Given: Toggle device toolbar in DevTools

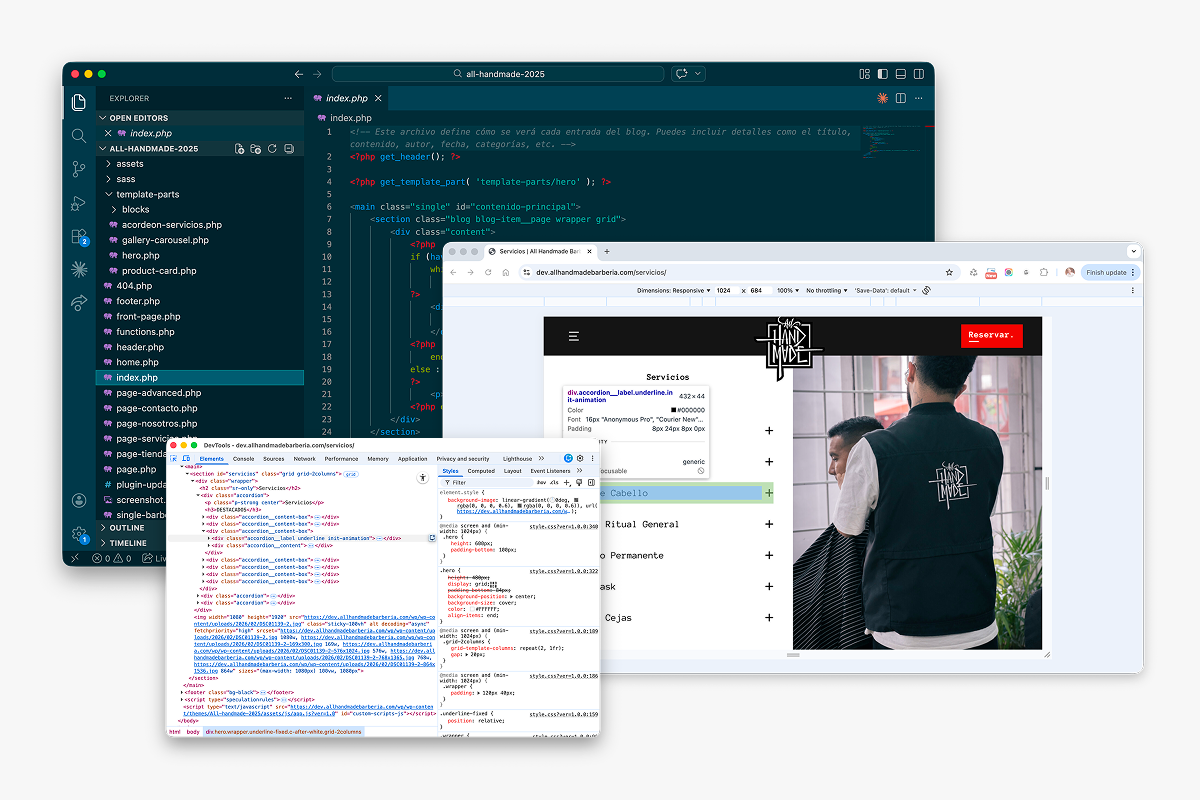Looking at the screenshot, I should pyautogui.click(x=186, y=459).
